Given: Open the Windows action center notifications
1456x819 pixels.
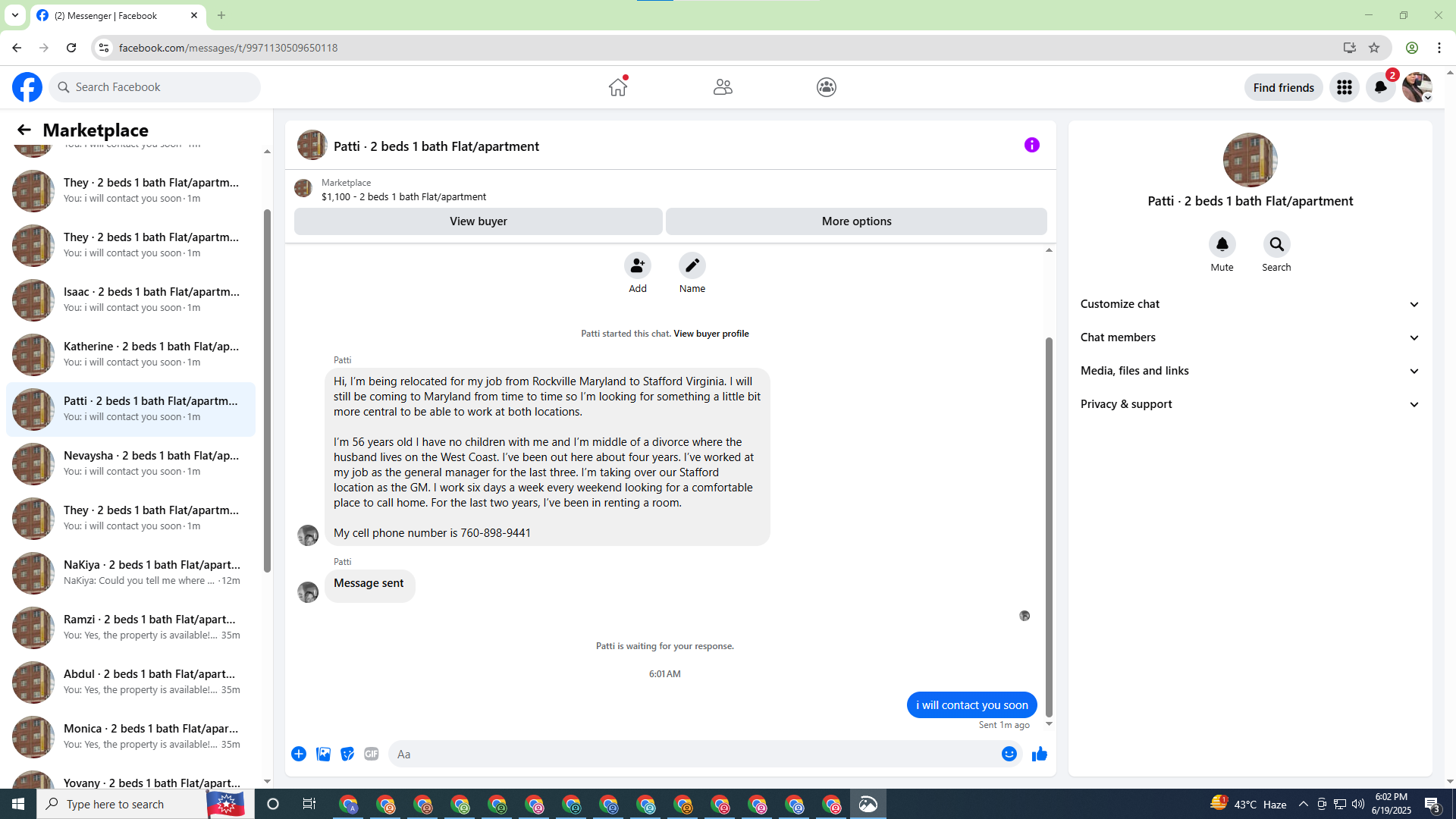Looking at the screenshot, I should [1432, 804].
